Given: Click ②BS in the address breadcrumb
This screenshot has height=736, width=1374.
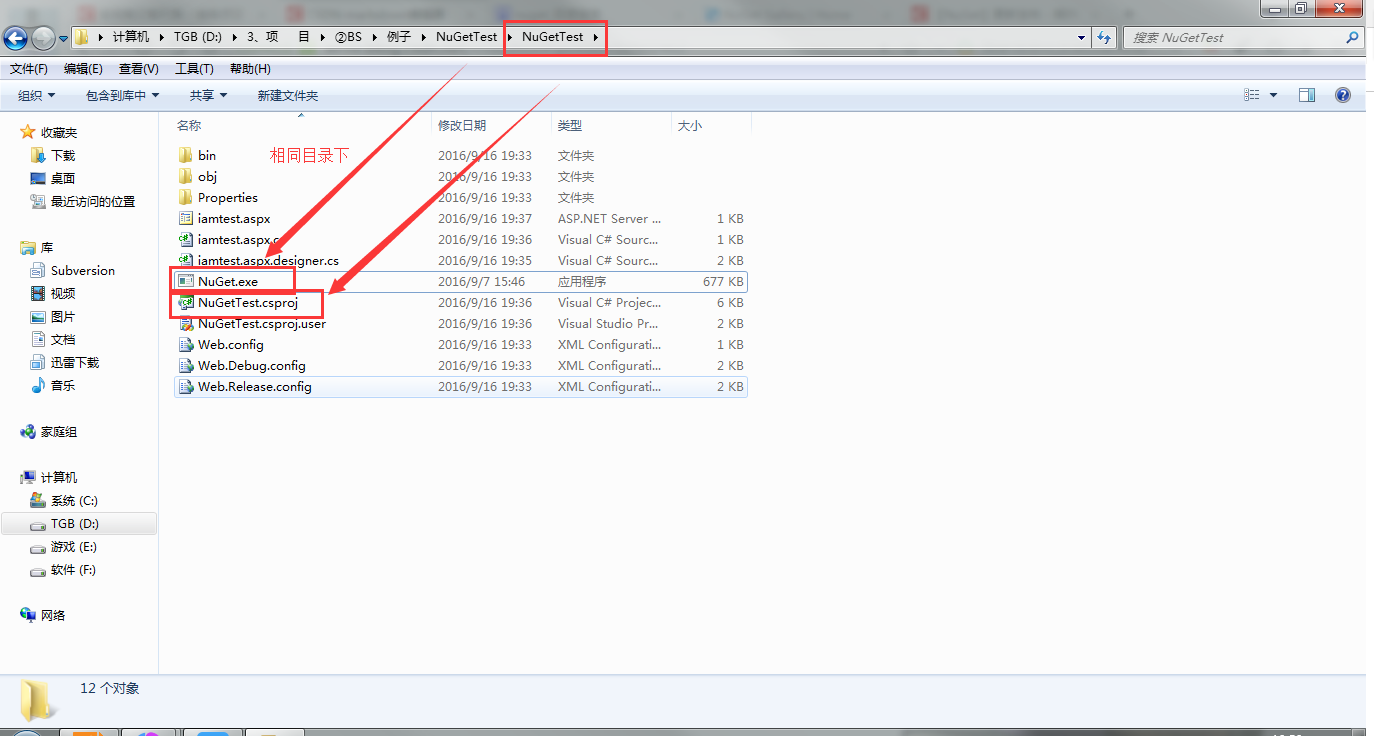Looking at the screenshot, I should pos(348,36).
